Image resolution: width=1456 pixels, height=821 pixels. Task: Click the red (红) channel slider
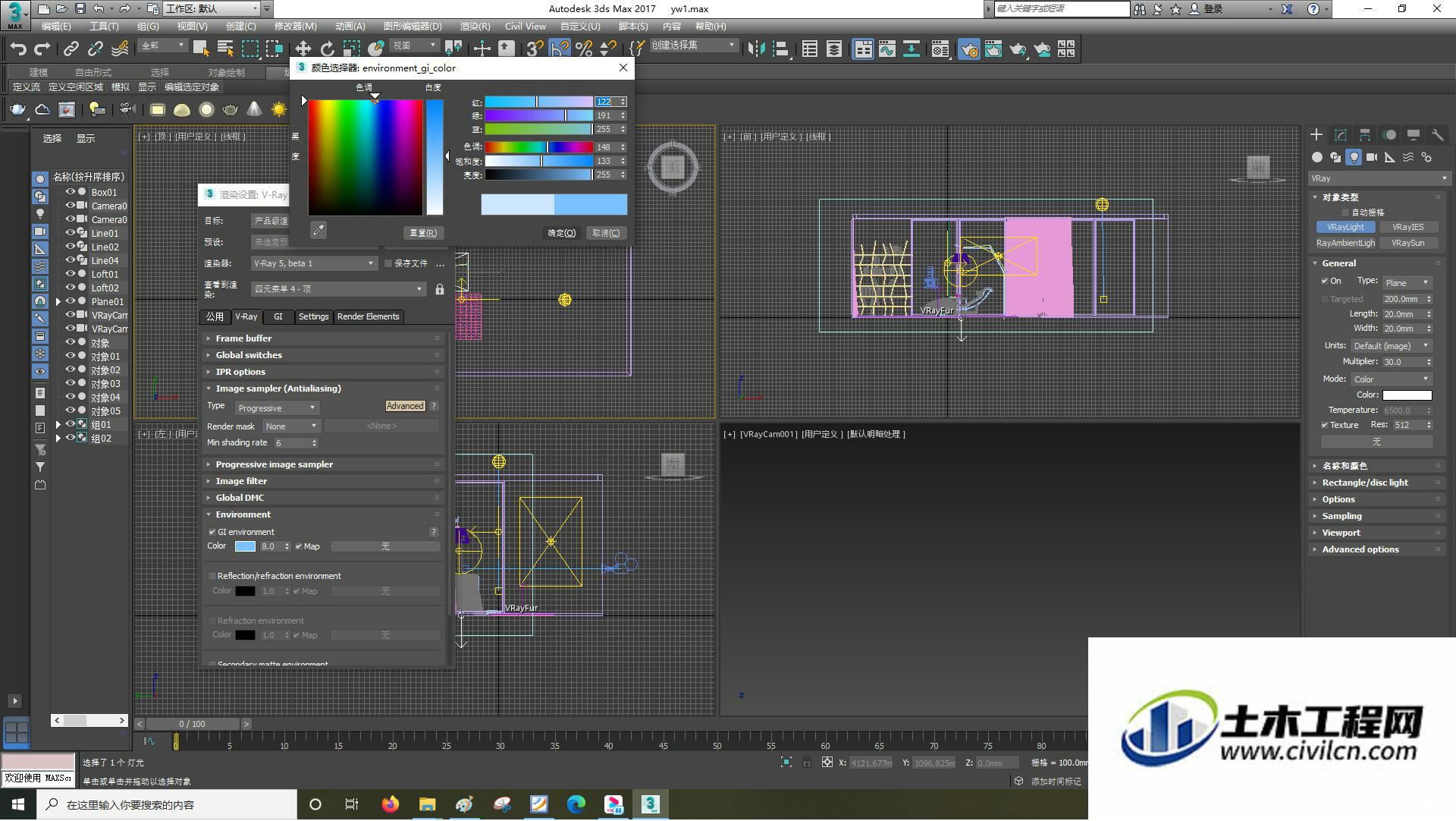tap(538, 102)
